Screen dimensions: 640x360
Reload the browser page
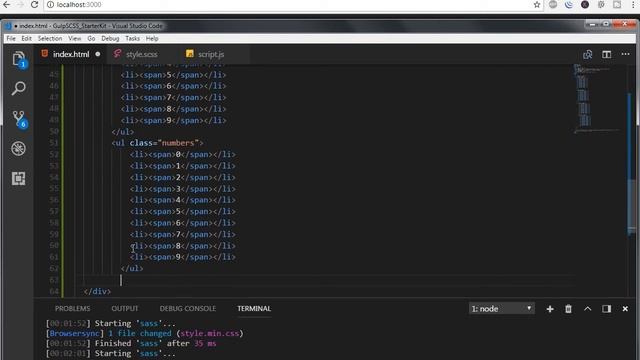pos(35,4)
